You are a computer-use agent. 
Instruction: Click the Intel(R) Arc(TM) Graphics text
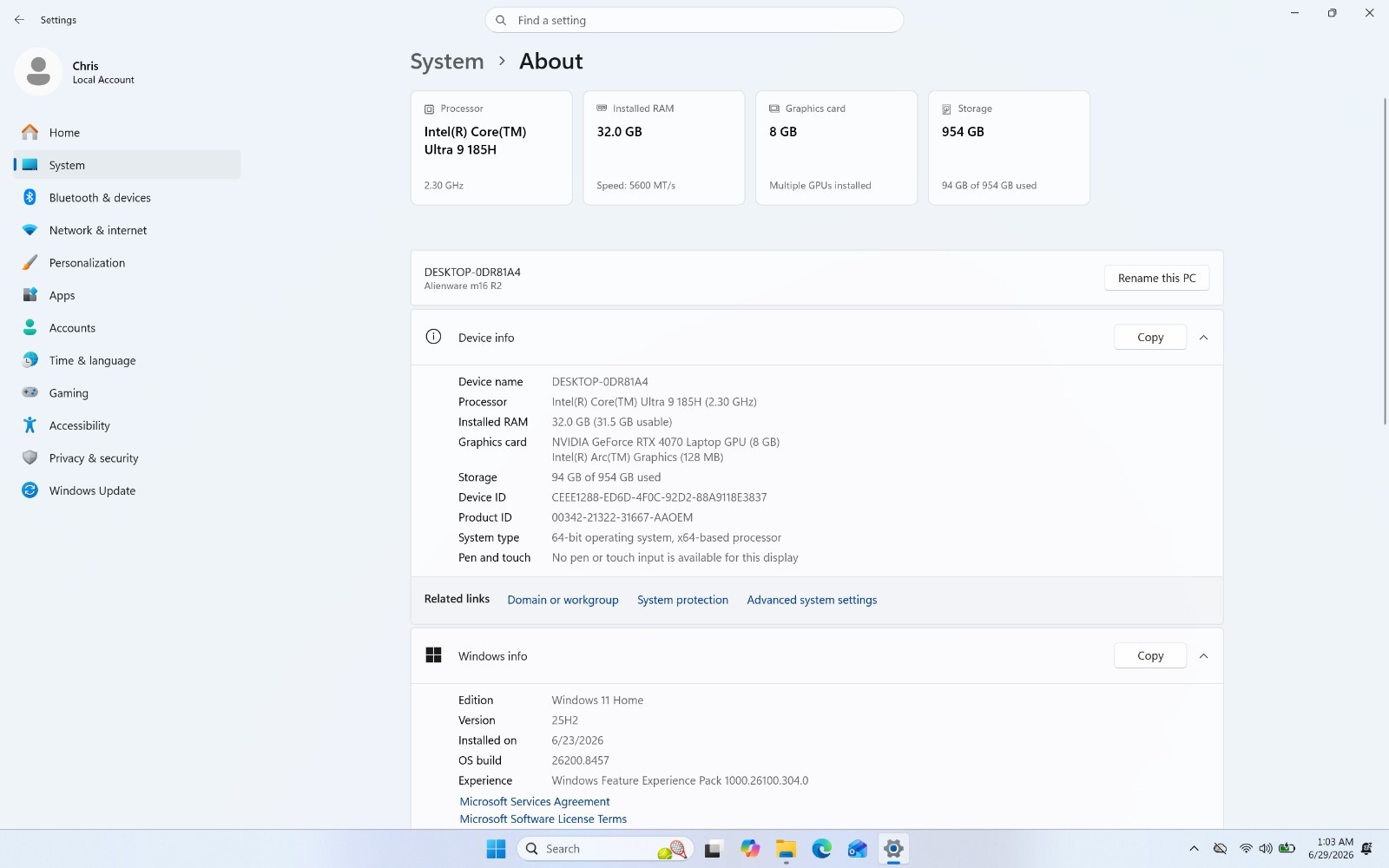(x=637, y=457)
